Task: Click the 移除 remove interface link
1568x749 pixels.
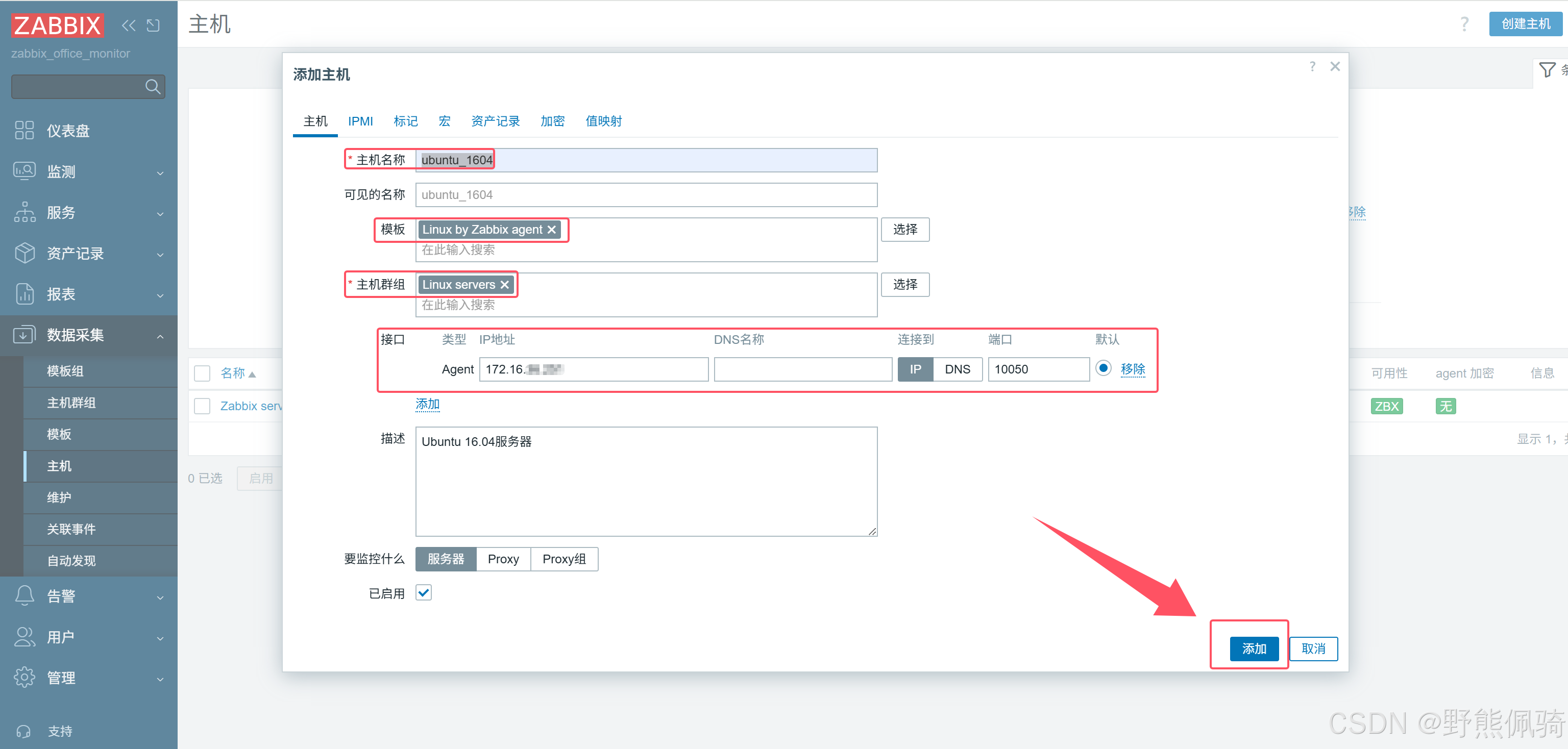Action: [x=1132, y=369]
